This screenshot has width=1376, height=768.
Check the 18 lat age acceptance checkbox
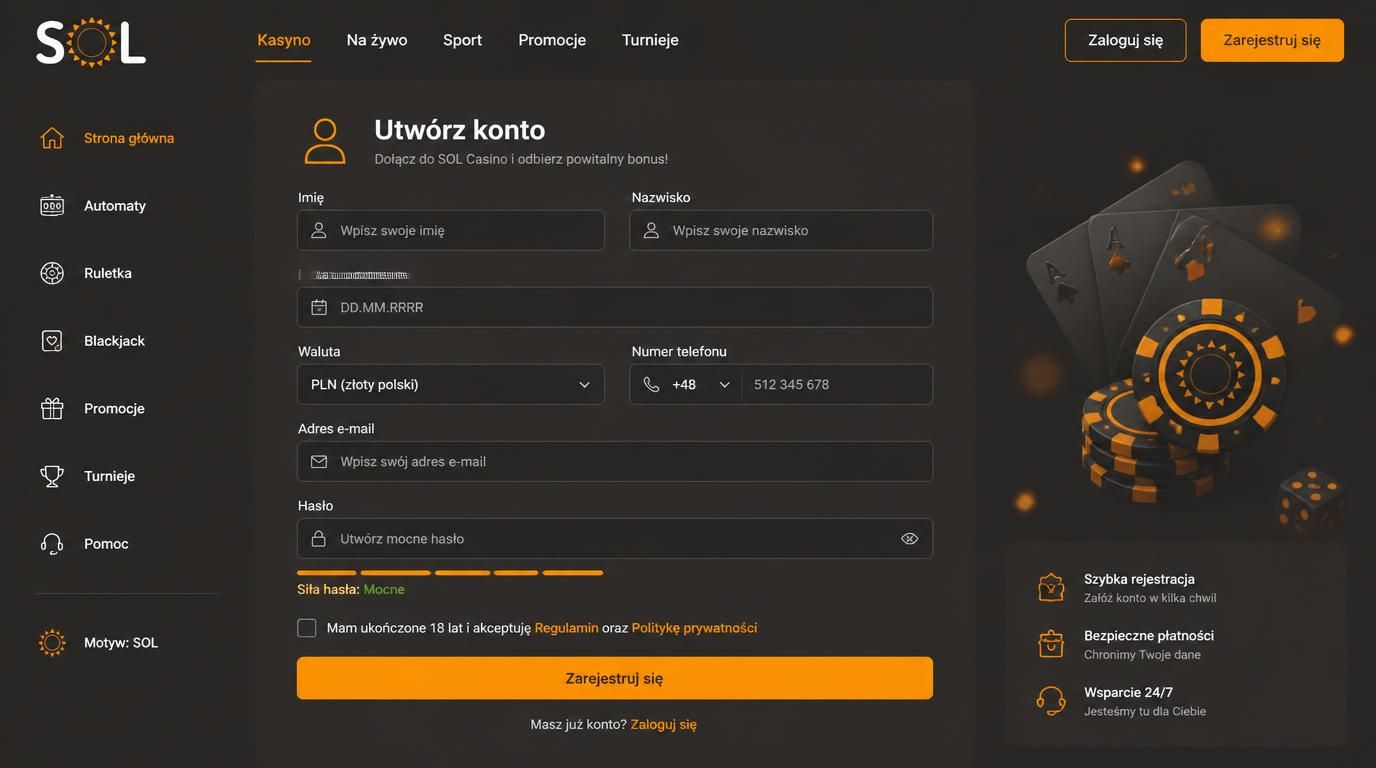click(307, 628)
